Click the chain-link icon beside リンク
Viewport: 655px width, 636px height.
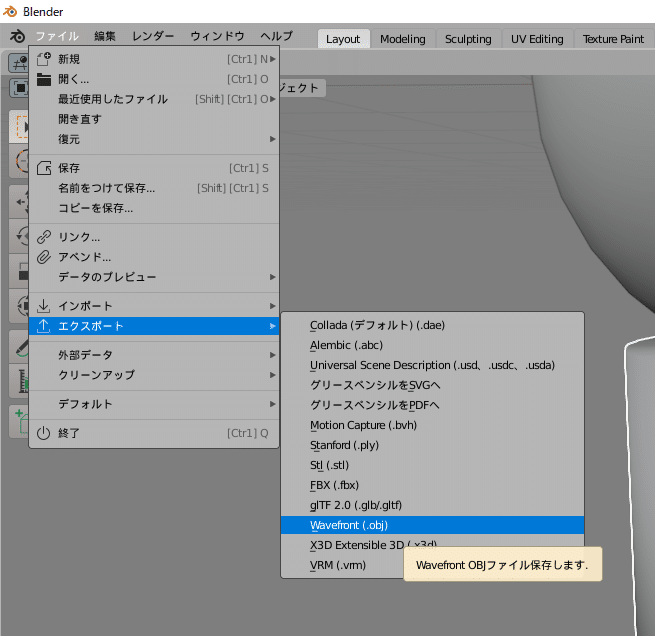click(x=44, y=237)
